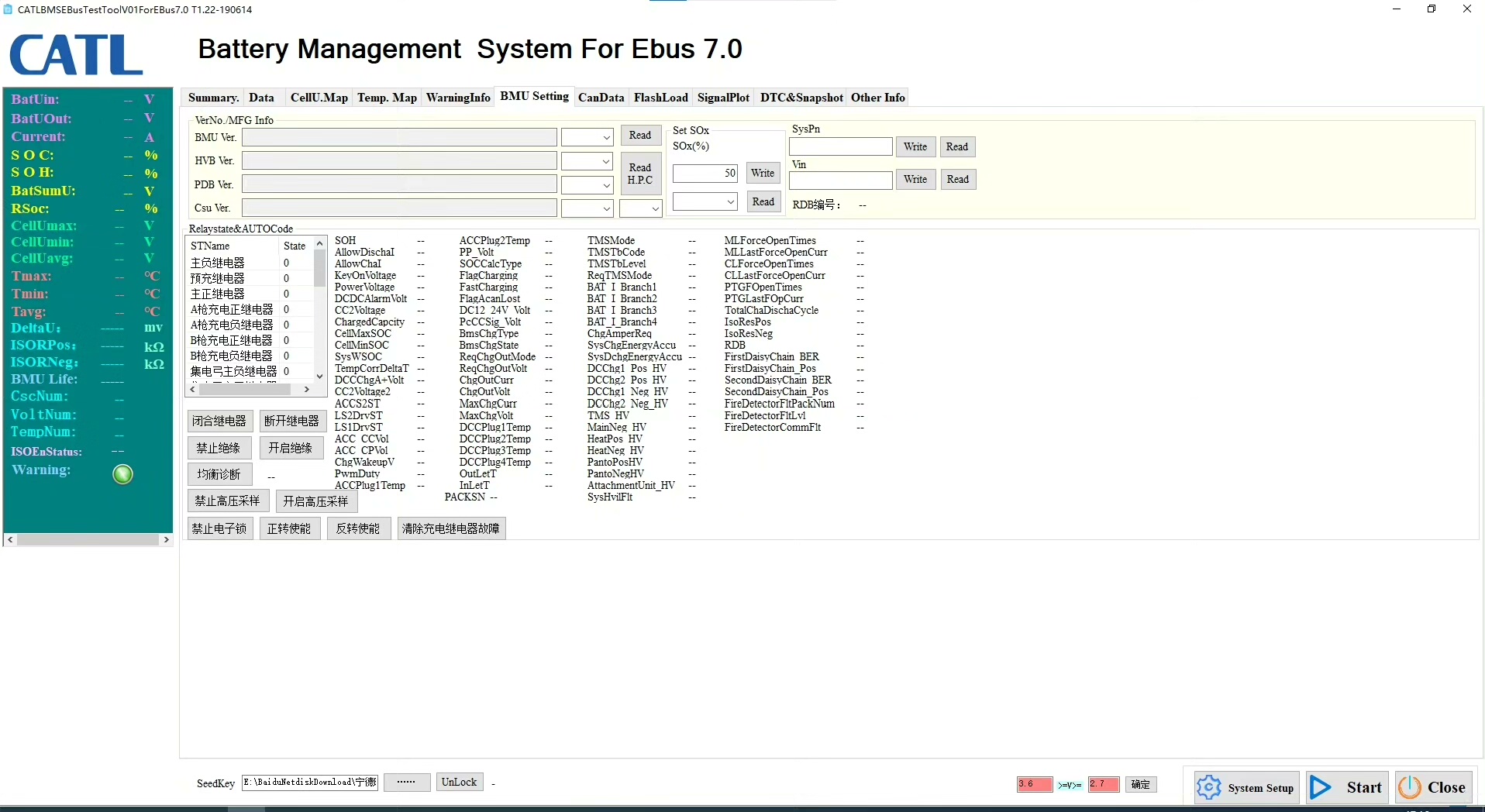Image resolution: width=1485 pixels, height=812 pixels.
Task: Click the 禁止高压采样 button
Action: [x=228, y=502]
